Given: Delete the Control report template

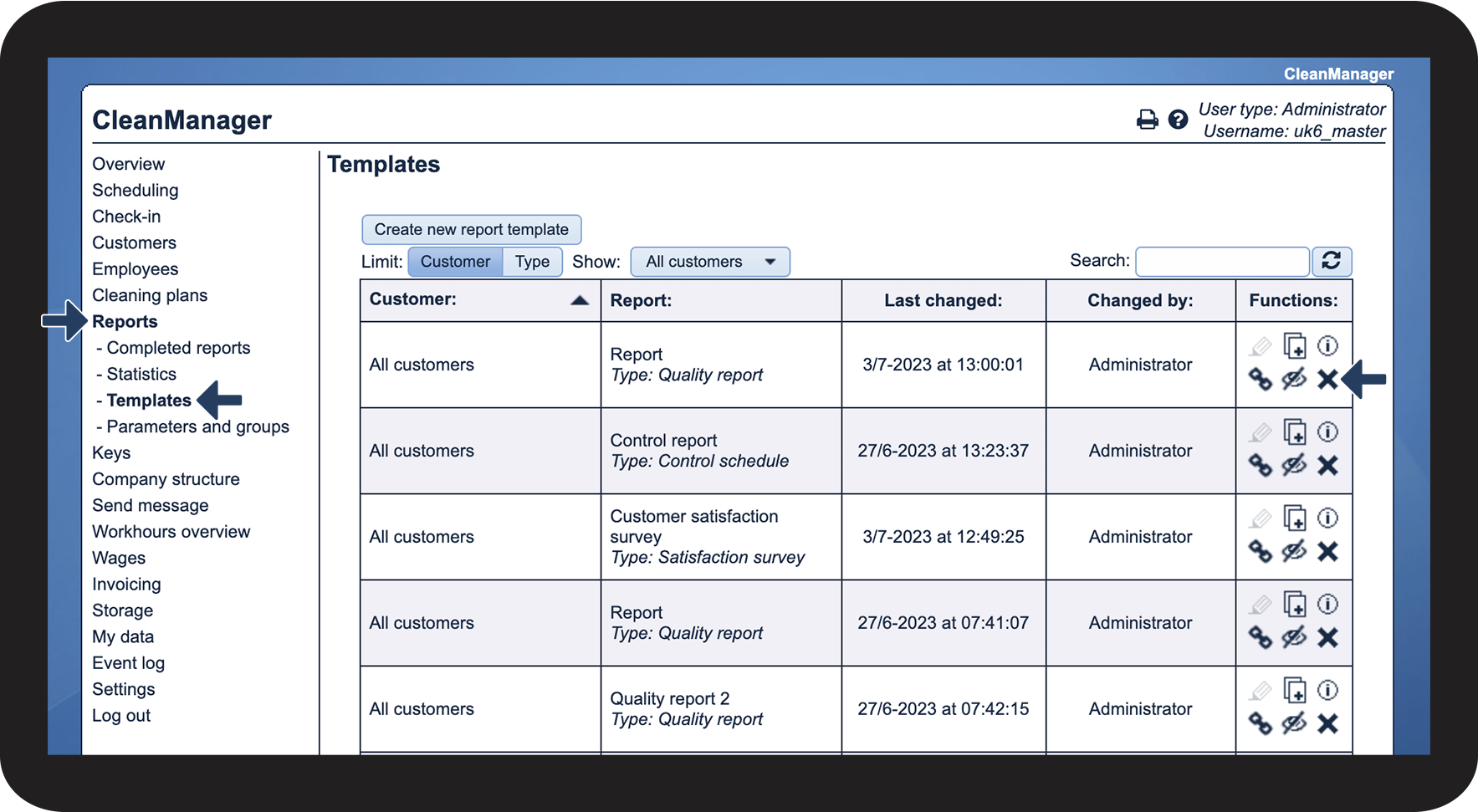Looking at the screenshot, I should pos(1327,466).
